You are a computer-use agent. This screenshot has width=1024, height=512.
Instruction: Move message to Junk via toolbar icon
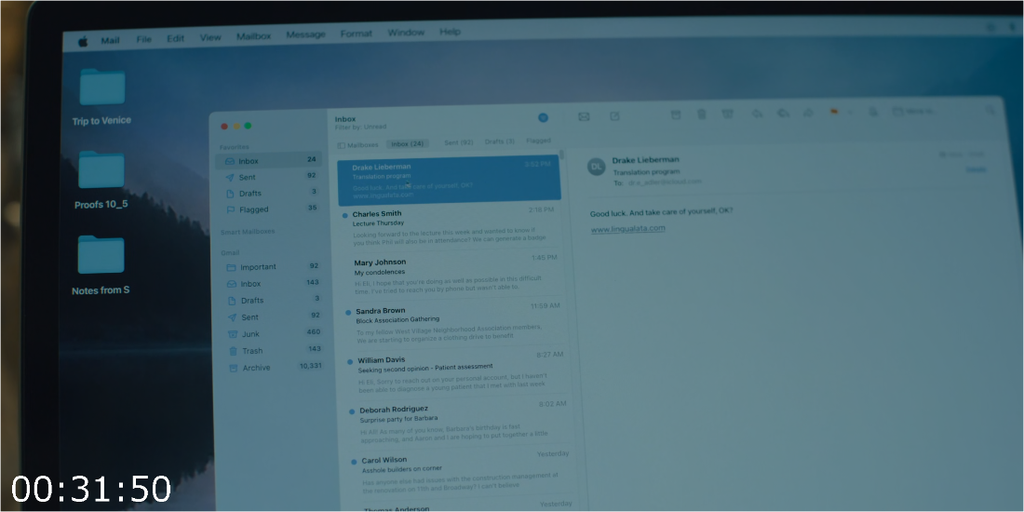728,114
